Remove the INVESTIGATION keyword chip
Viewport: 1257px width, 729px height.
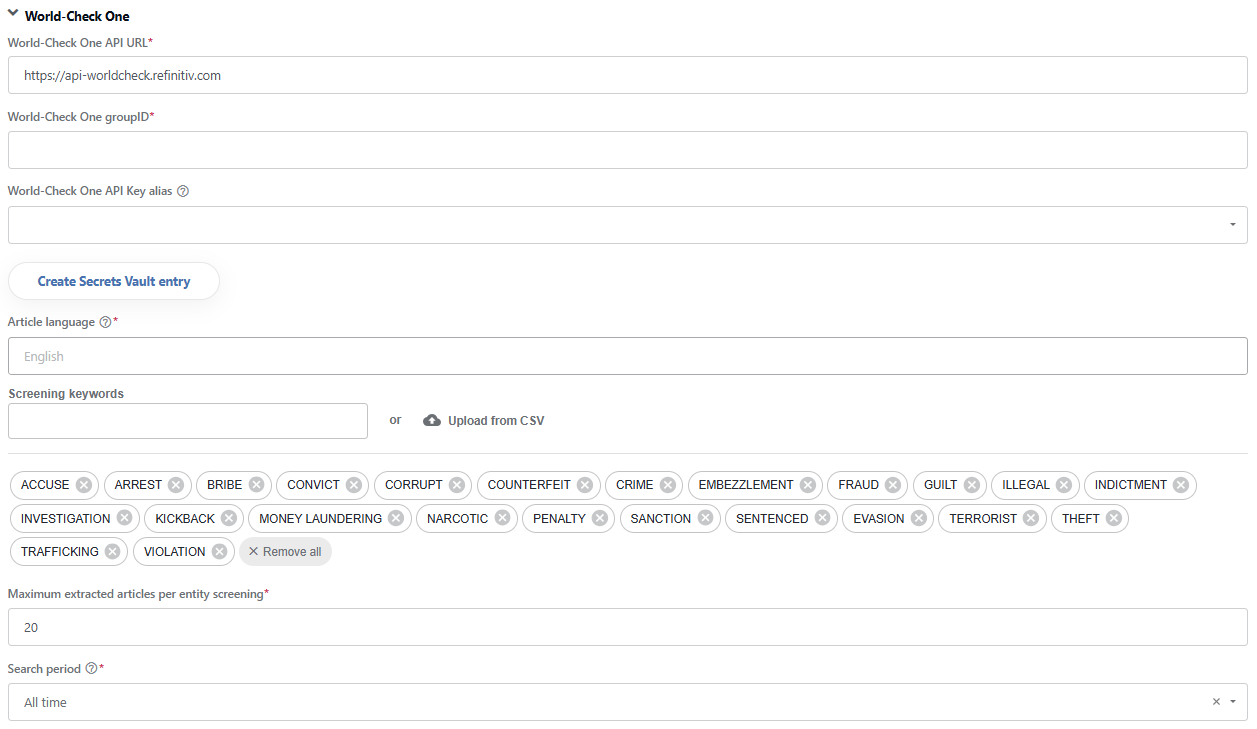click(124, 518)
